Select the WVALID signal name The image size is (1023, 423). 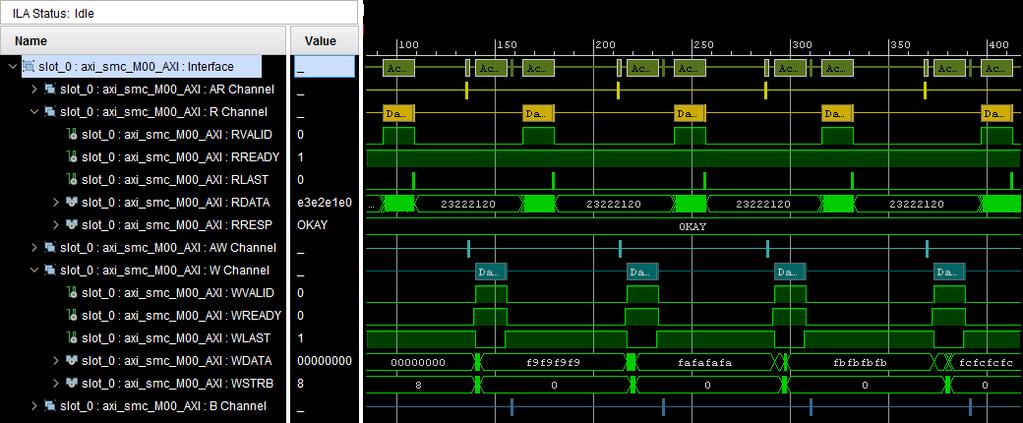(178, 292)
